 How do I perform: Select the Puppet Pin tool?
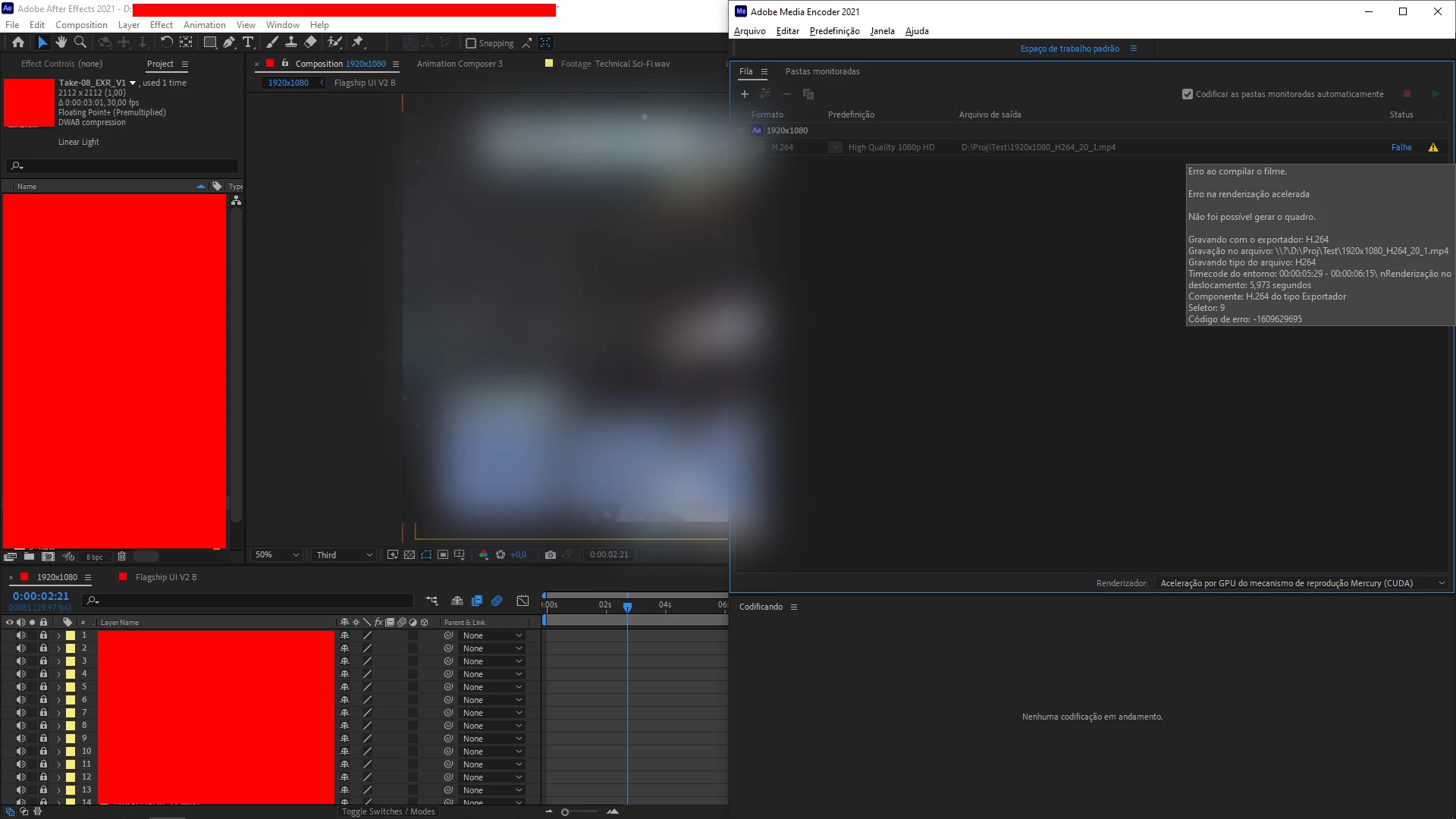[x=358, y=42]
